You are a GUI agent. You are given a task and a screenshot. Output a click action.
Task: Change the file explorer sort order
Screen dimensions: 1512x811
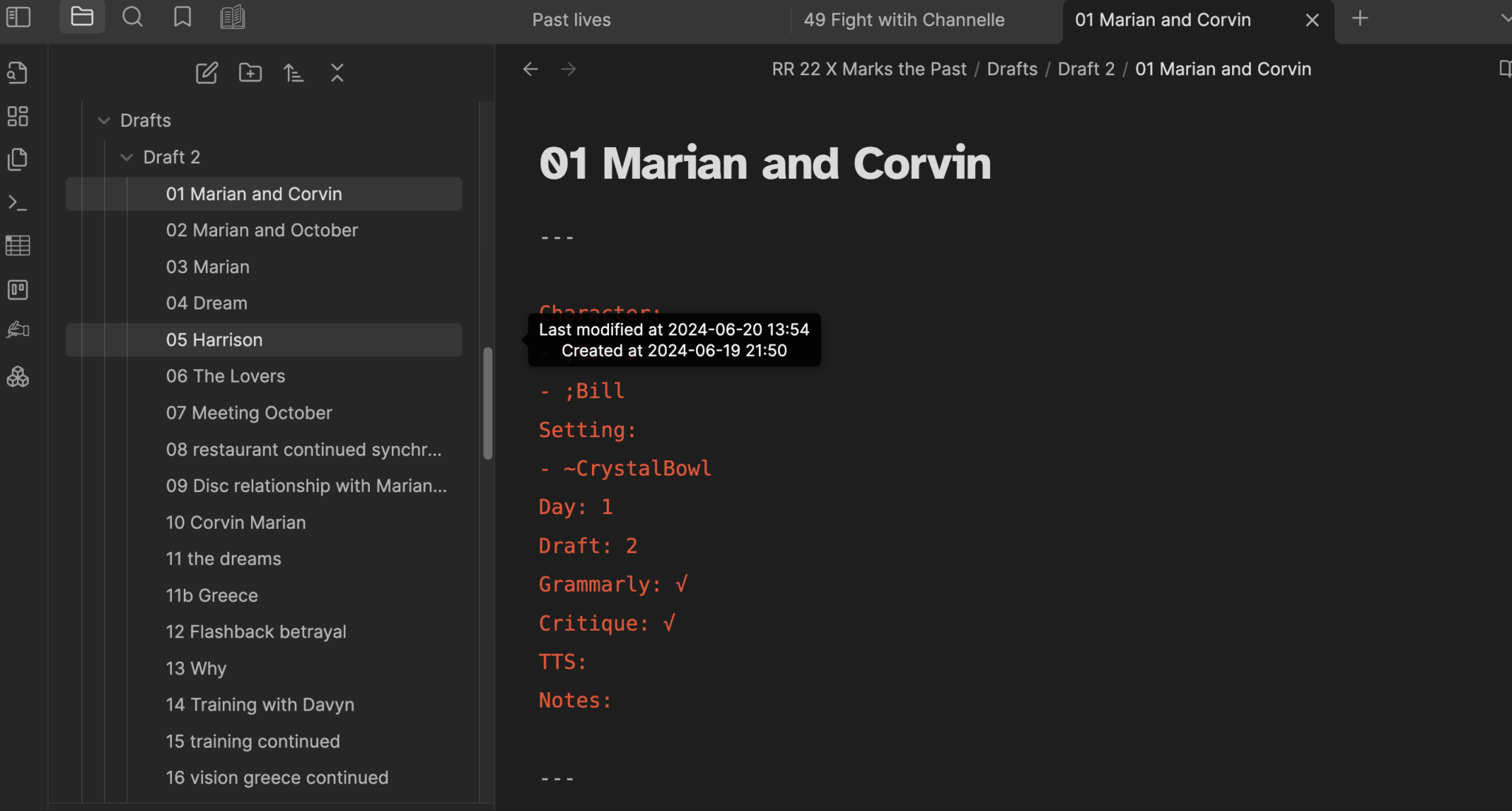tap(293, 72)
